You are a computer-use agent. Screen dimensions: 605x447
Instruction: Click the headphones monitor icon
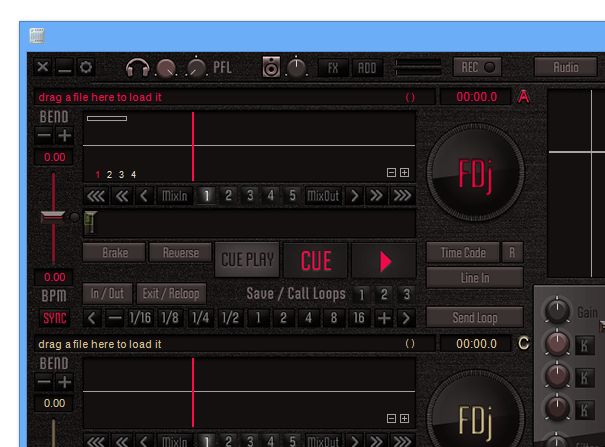click(137, 68)
